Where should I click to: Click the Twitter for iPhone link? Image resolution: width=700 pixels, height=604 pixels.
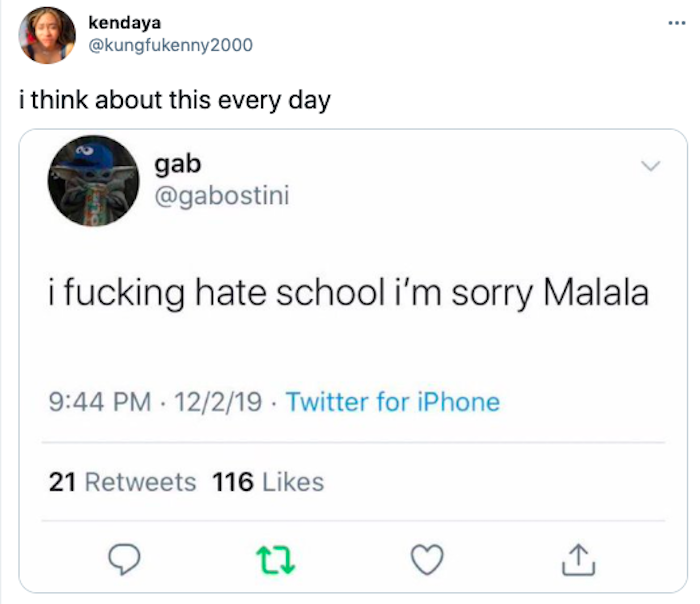393,402
